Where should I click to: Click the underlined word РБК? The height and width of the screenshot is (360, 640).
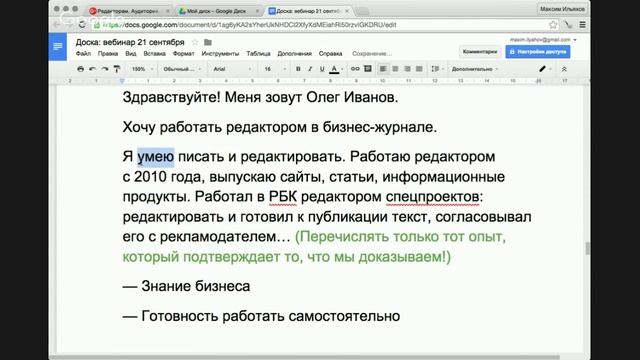pyautogui.click(x=282, y=197)
